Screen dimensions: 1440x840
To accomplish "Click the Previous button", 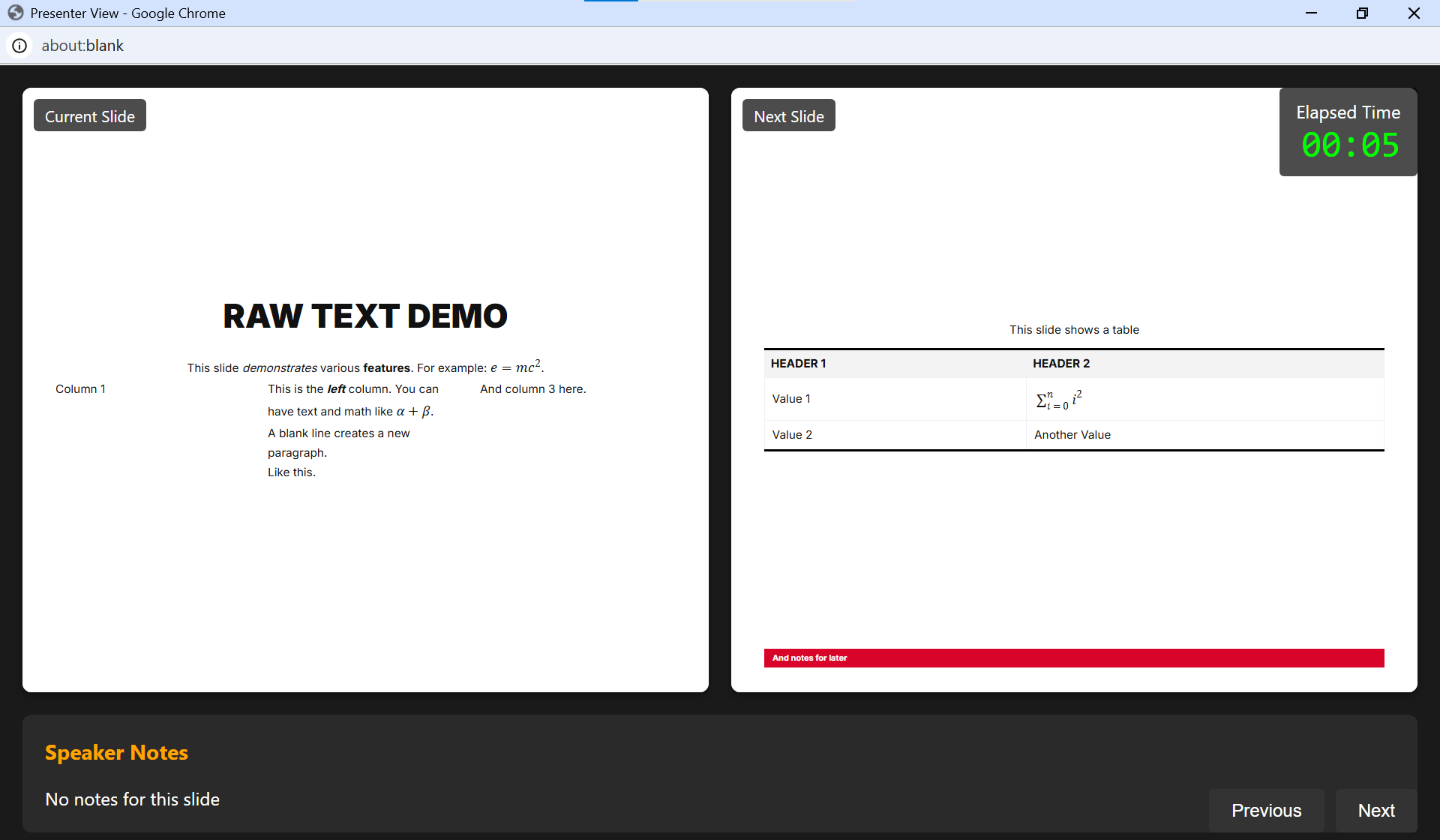I will pos(1266,810).
